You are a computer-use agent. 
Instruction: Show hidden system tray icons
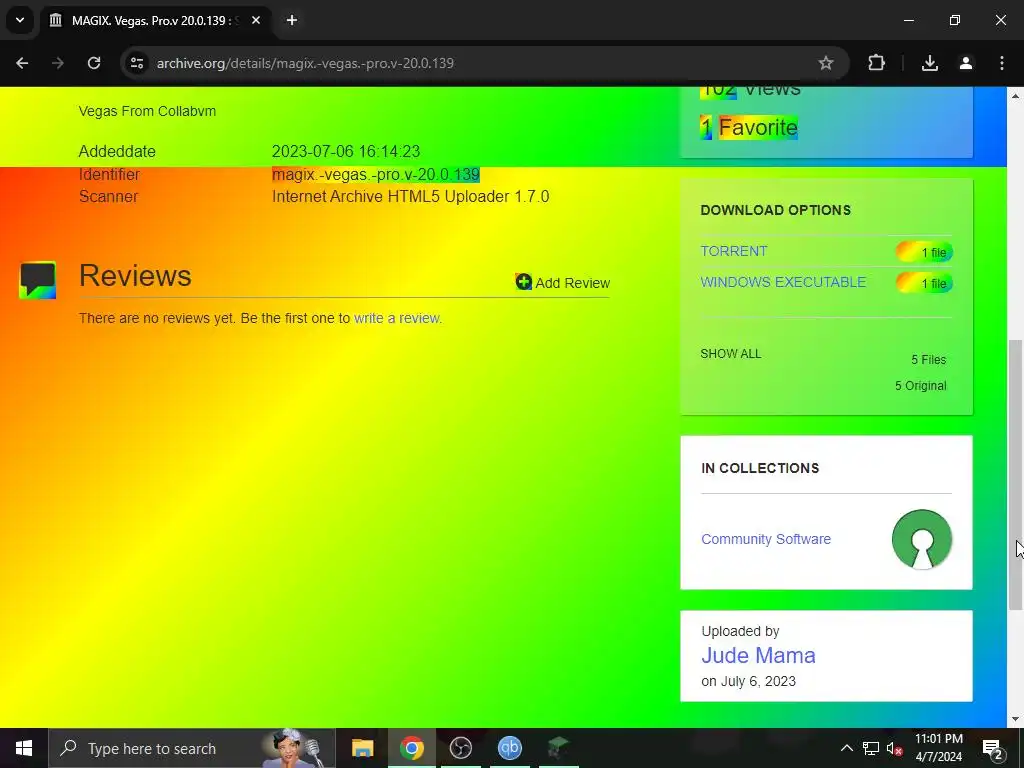846,748
